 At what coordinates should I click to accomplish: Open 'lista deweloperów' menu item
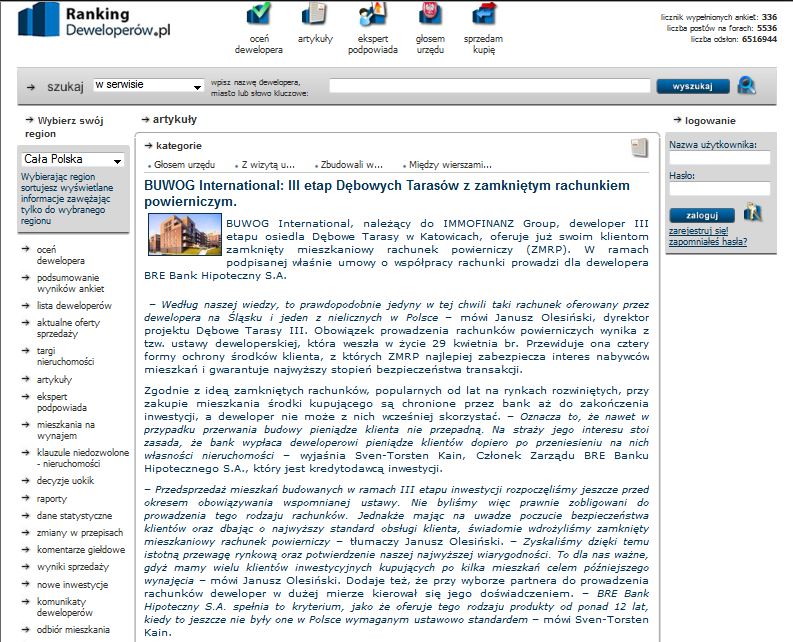[x=74, y=306]
